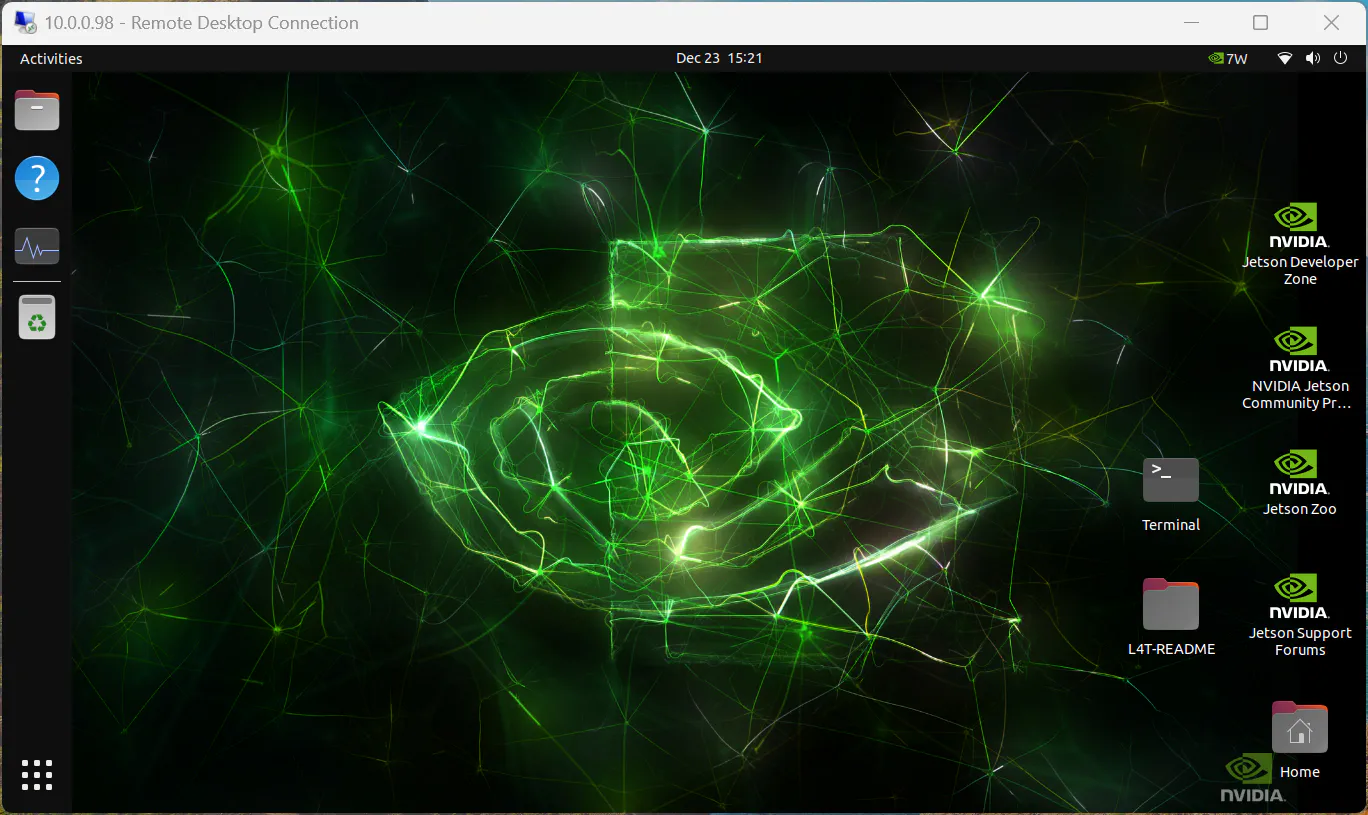Open the L4T-README folder
The height and width of the screenshot is (815, 1368).
[x=1171, y=617]
